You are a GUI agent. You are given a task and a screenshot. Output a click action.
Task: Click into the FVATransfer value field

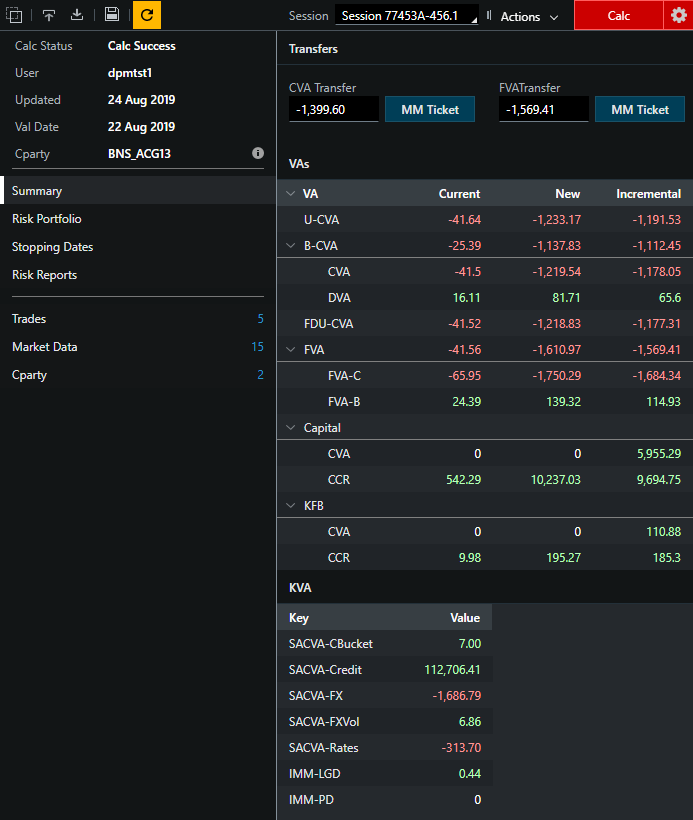click(x=543, y=110)
